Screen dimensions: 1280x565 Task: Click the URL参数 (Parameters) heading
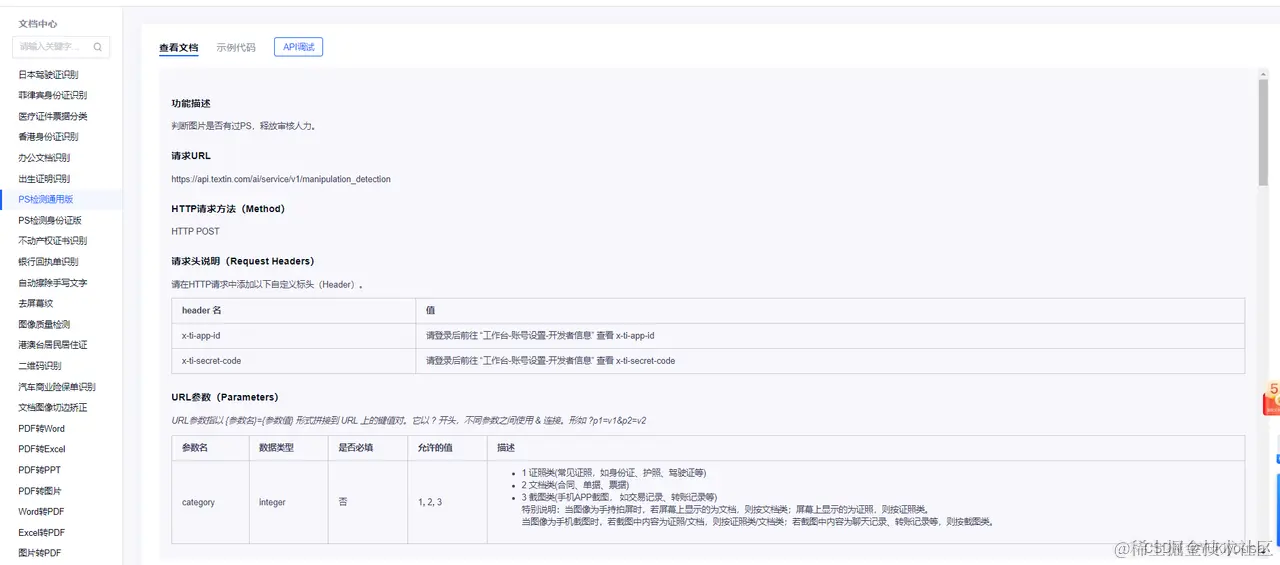225,397
